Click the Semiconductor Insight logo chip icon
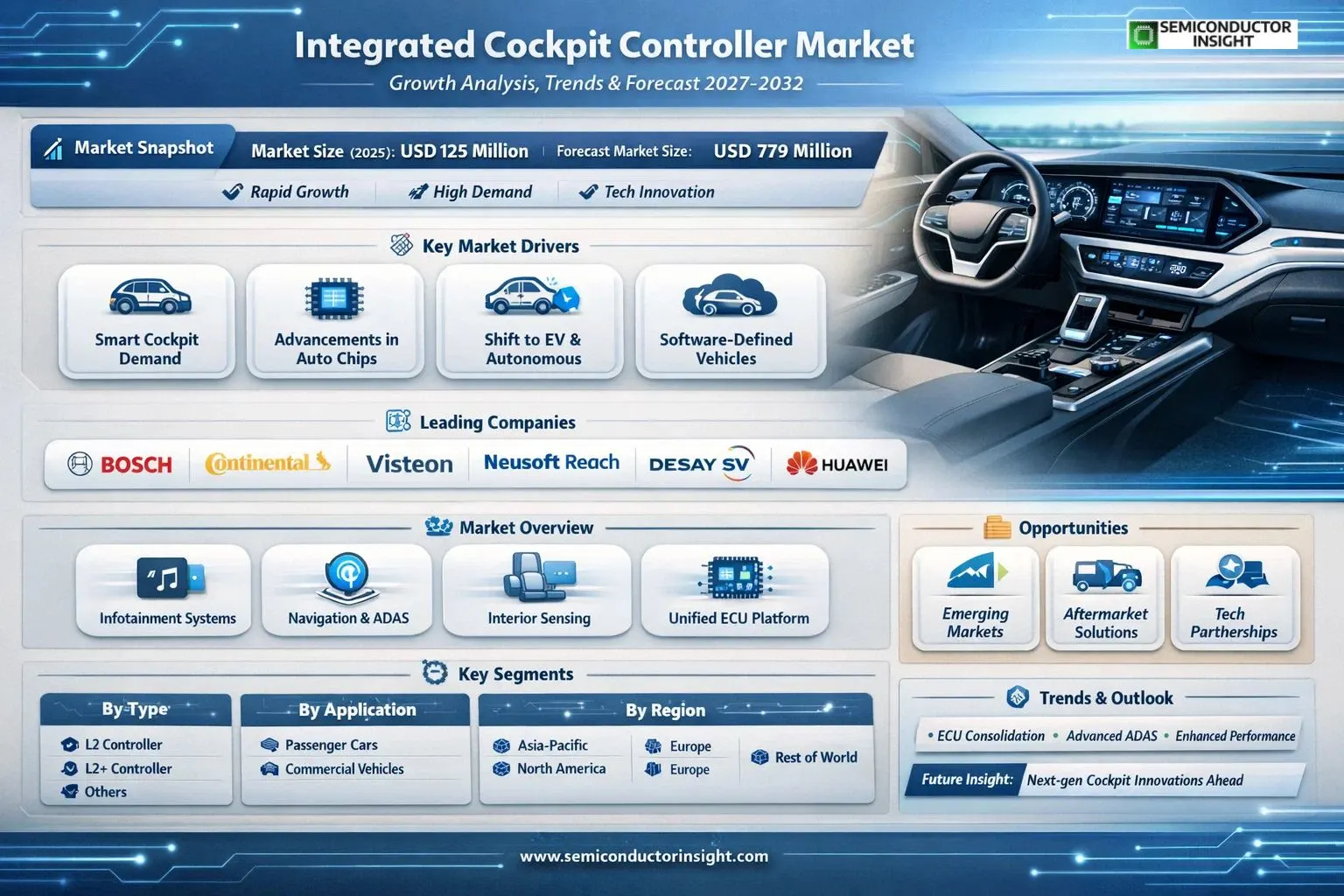Image resolution: width=1344 pixels, height=896 pixels. [1142, 35]
